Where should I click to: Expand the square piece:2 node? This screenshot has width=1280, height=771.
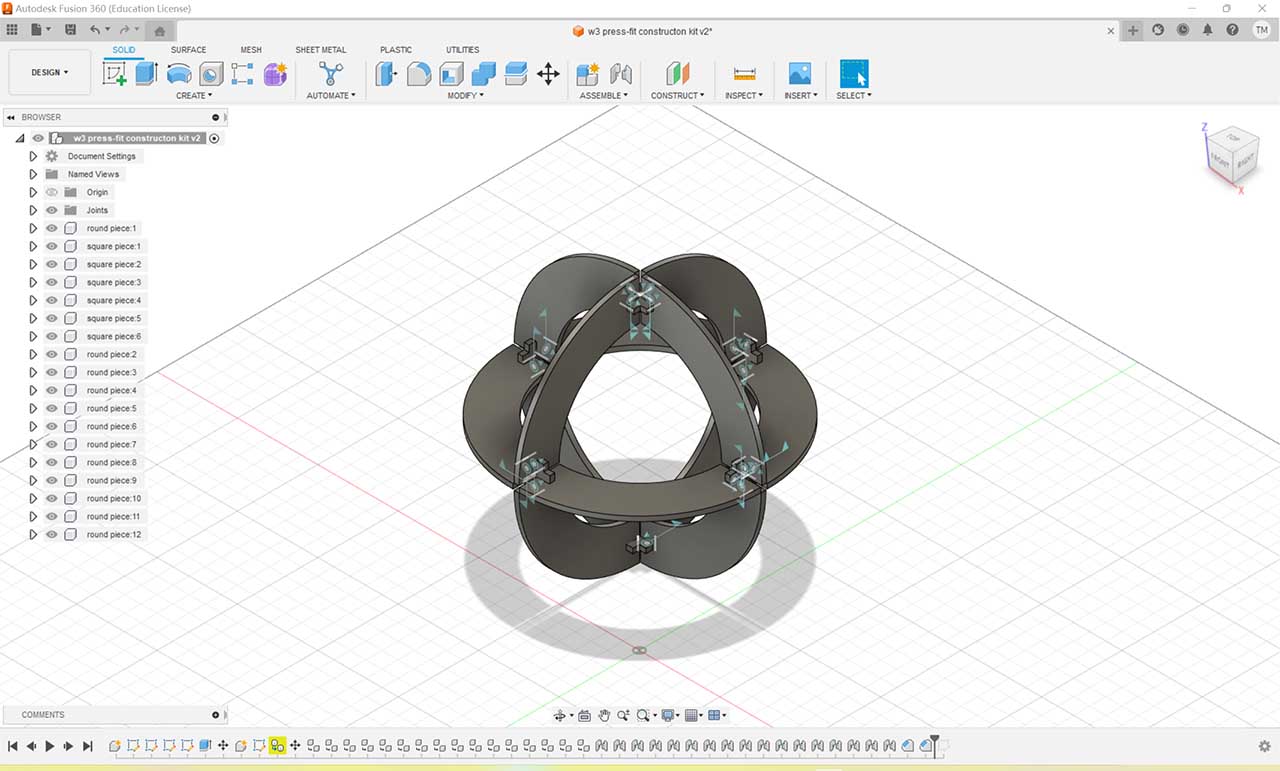tap(33, 264)
